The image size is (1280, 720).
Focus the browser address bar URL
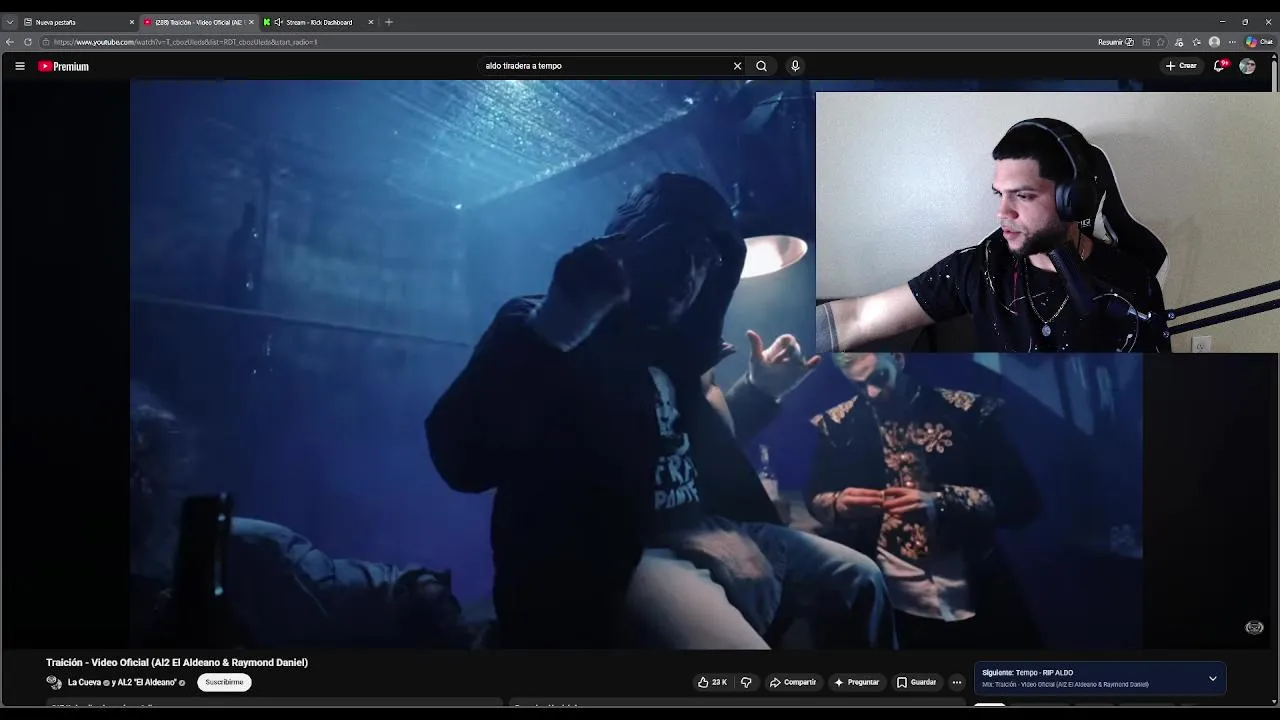click(x=185, y=42)
